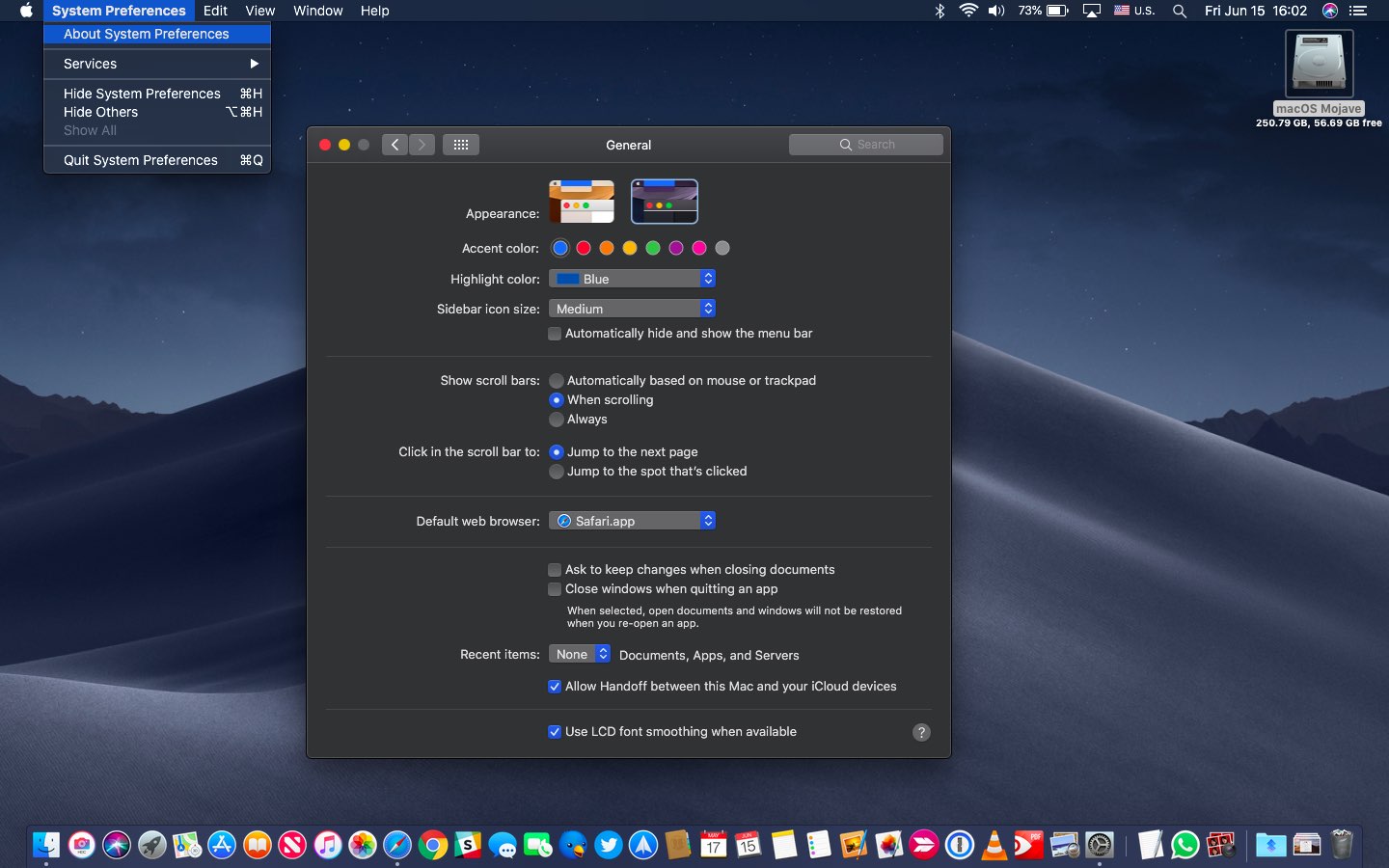Image resolution: width=1389 pixels, height=868 pixels.
Task: Open Spotlight search magnifier in menu bar
Action: pos(1179,11)
